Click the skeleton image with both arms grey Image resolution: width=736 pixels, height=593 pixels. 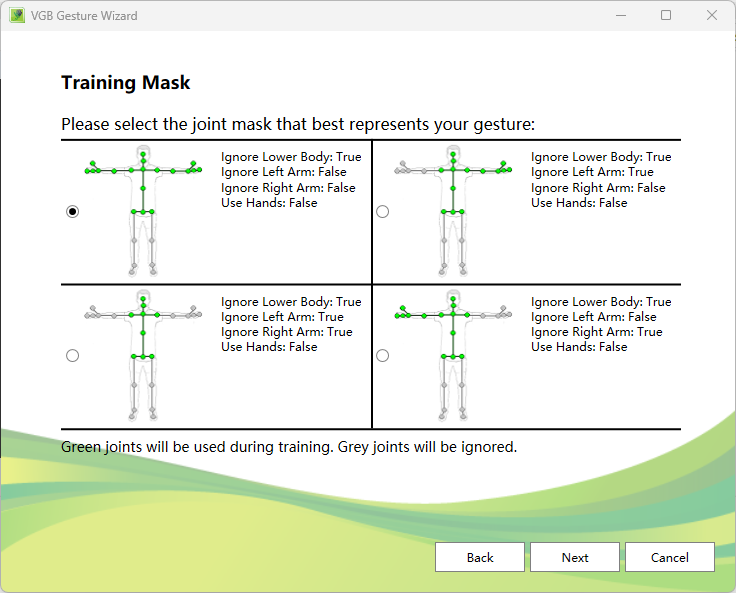143,355
